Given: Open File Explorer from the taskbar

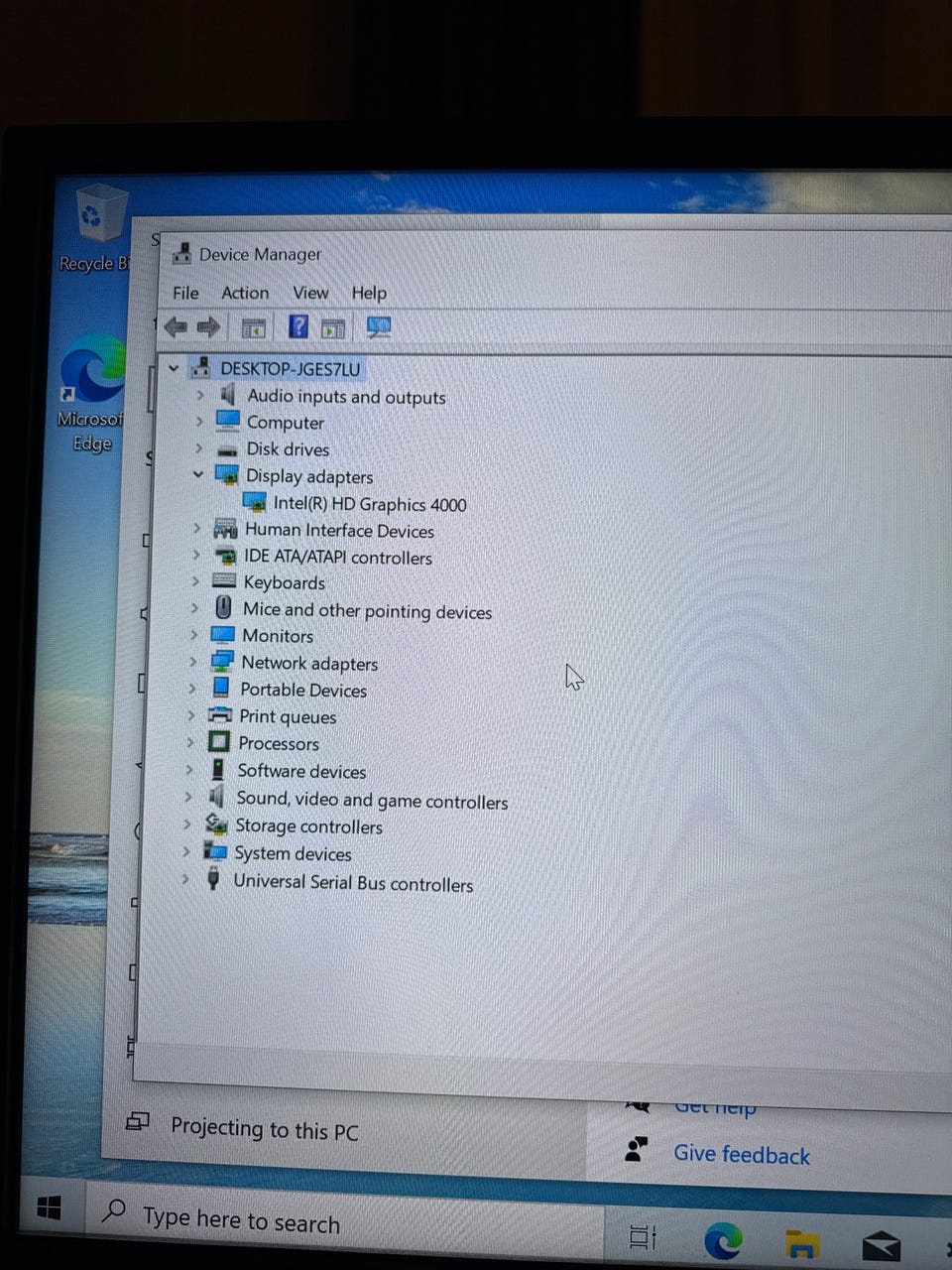Looking at the screenshot, I should point(802,1243).
